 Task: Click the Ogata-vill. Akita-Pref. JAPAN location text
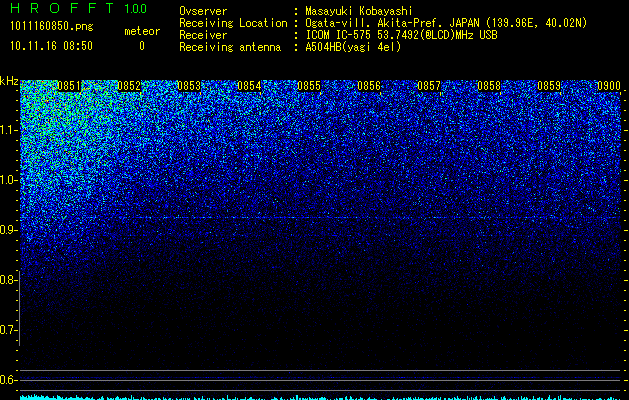pyautogui.click(x=446, y=23)
